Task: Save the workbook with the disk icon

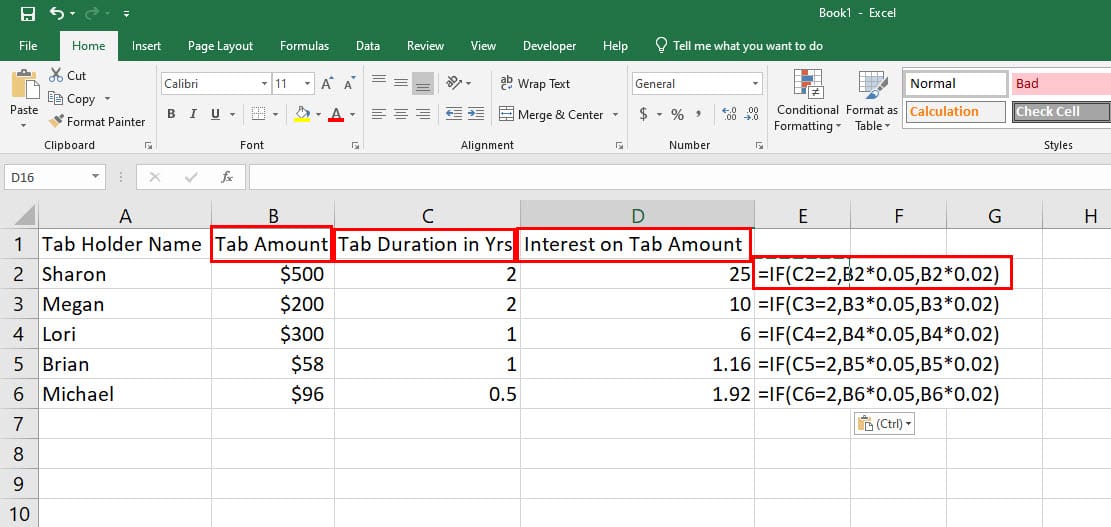Action: [x=28, y=13]
